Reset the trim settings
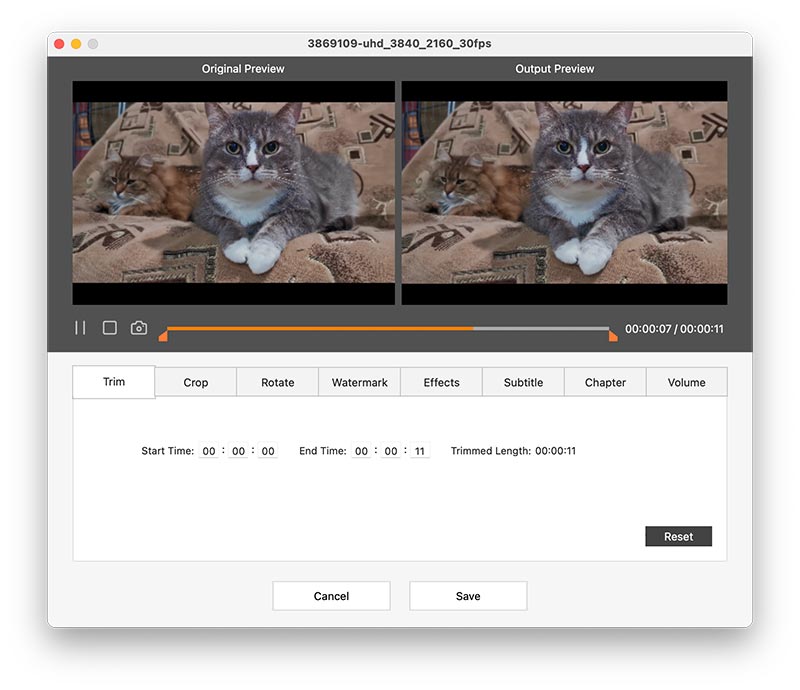 678,536
